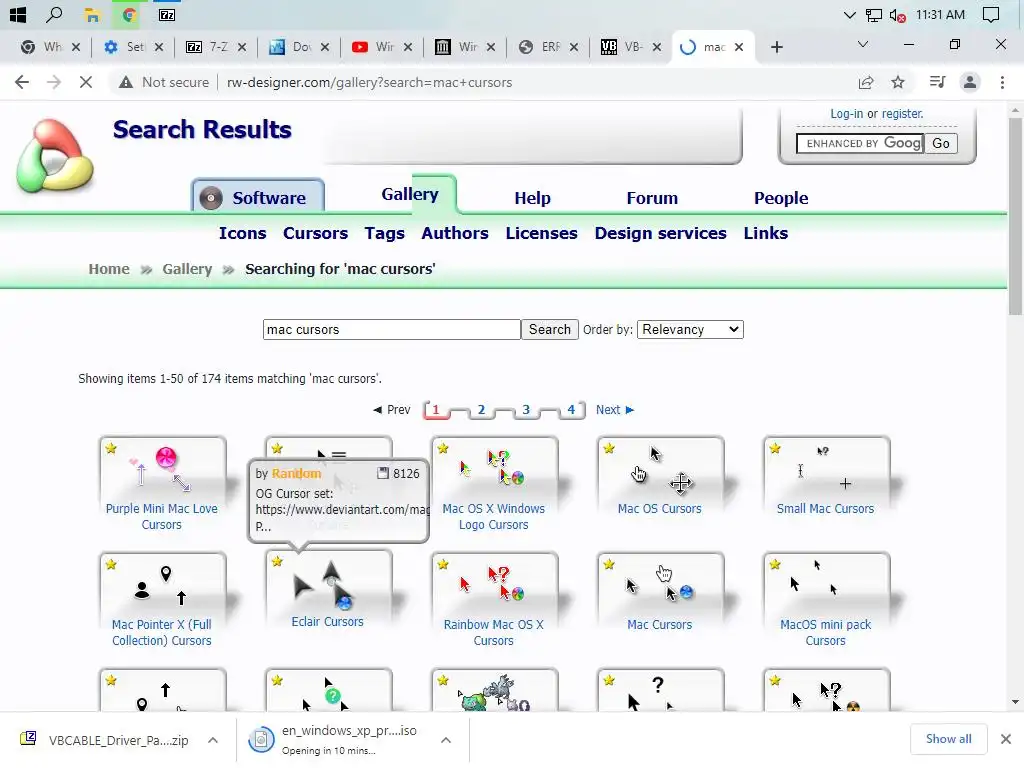The image size is (1024, 768).
Task: Go to results page 4
Action: [x=571, y=409]
